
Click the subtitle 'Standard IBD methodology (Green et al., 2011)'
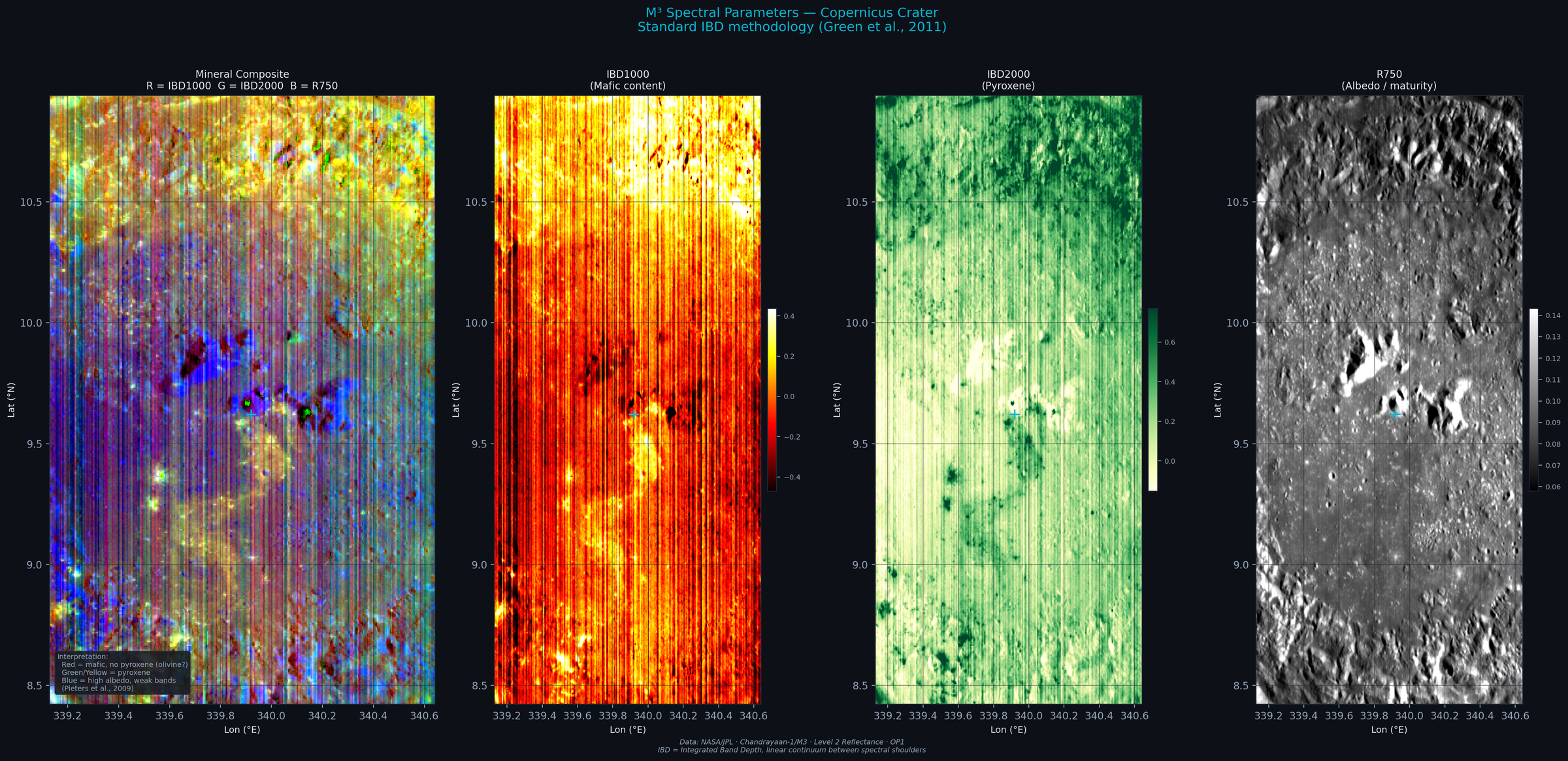[x=792, y=27]
